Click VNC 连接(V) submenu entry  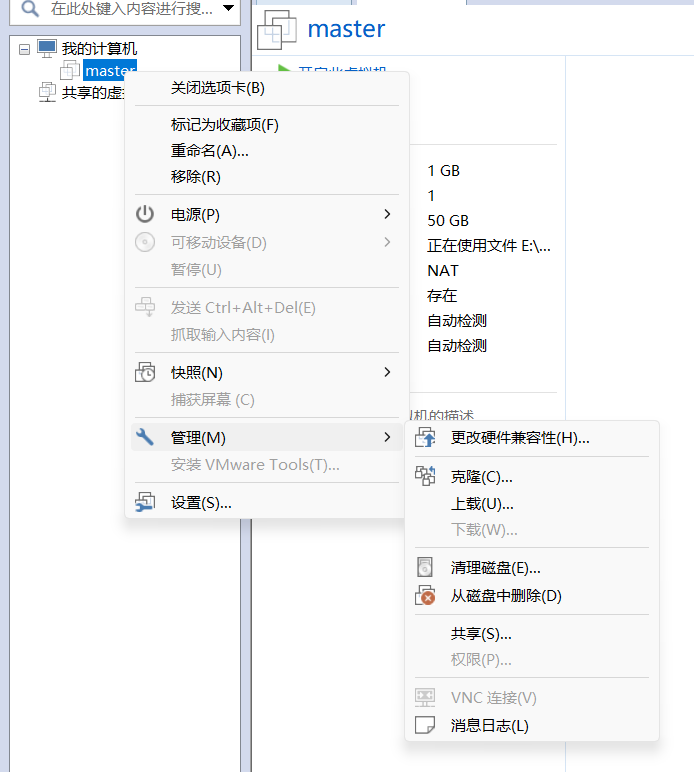(532, 698)
